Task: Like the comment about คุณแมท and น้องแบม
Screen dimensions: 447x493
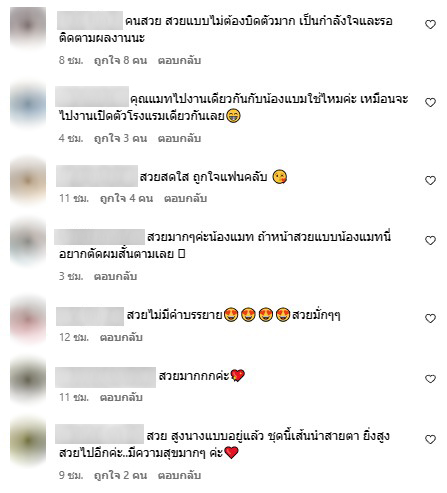Action: pos(430,102)
